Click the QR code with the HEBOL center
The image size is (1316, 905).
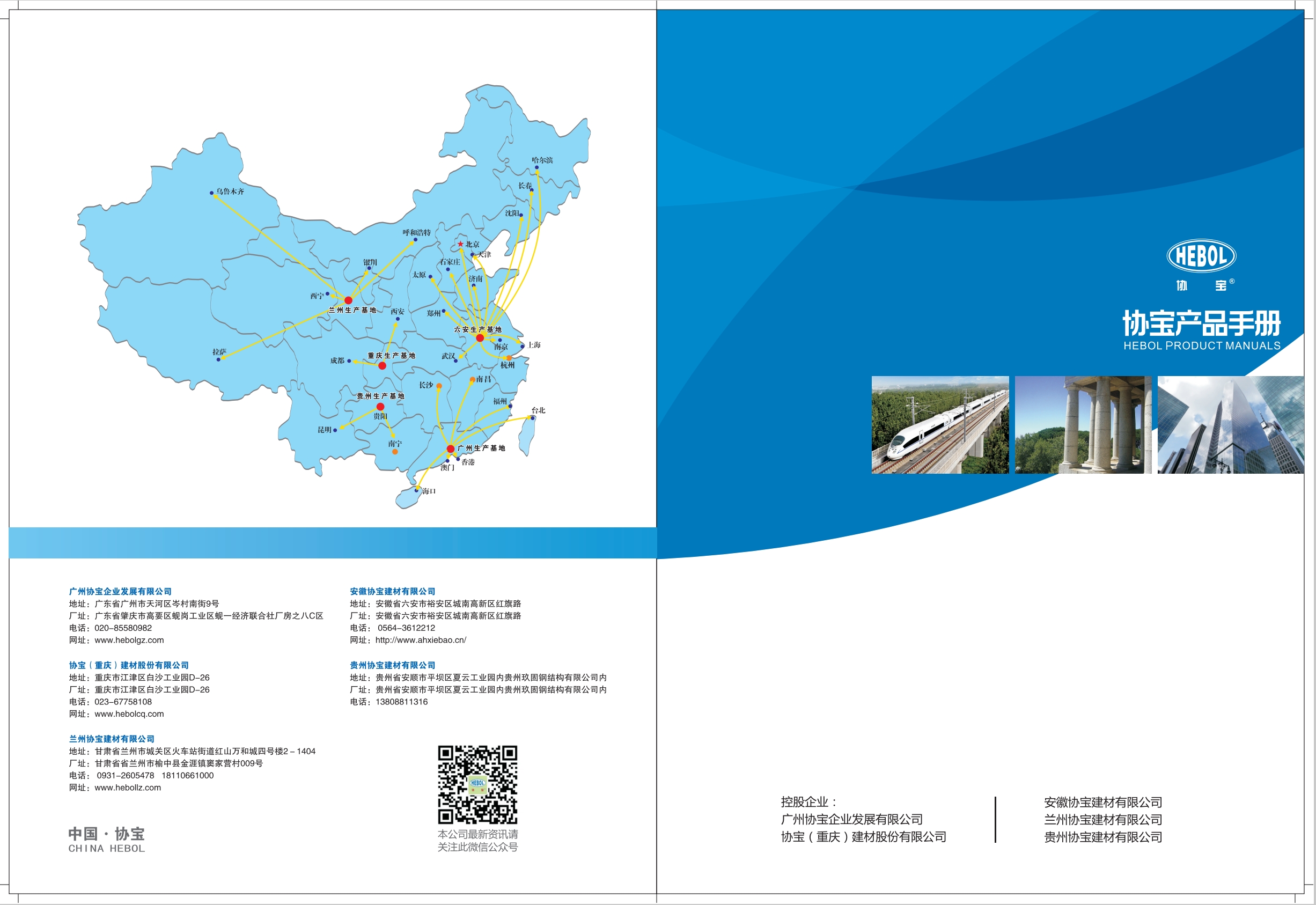point(477,785)
